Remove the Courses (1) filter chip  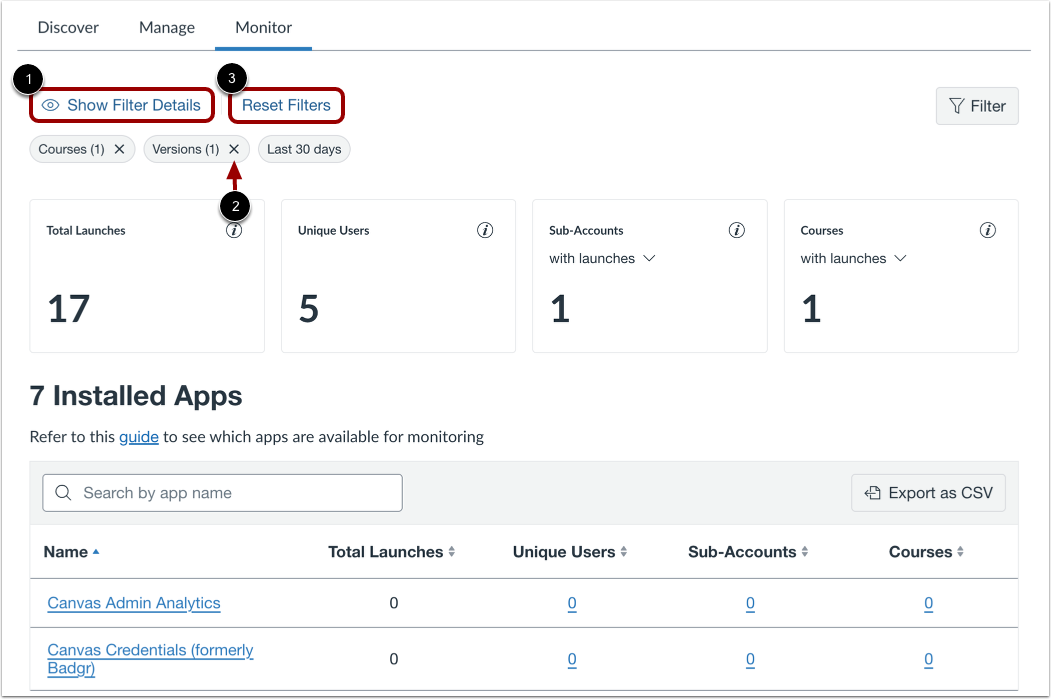pos(119,149)
